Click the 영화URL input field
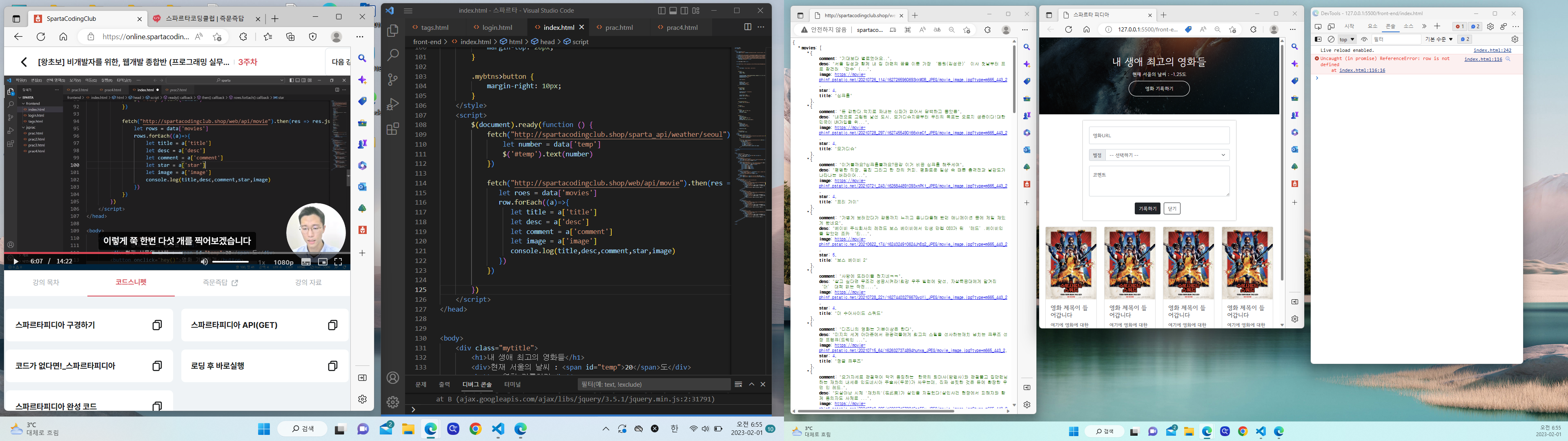The image size is (1568, 441). pyautogui.click(x=1159, y=135)
